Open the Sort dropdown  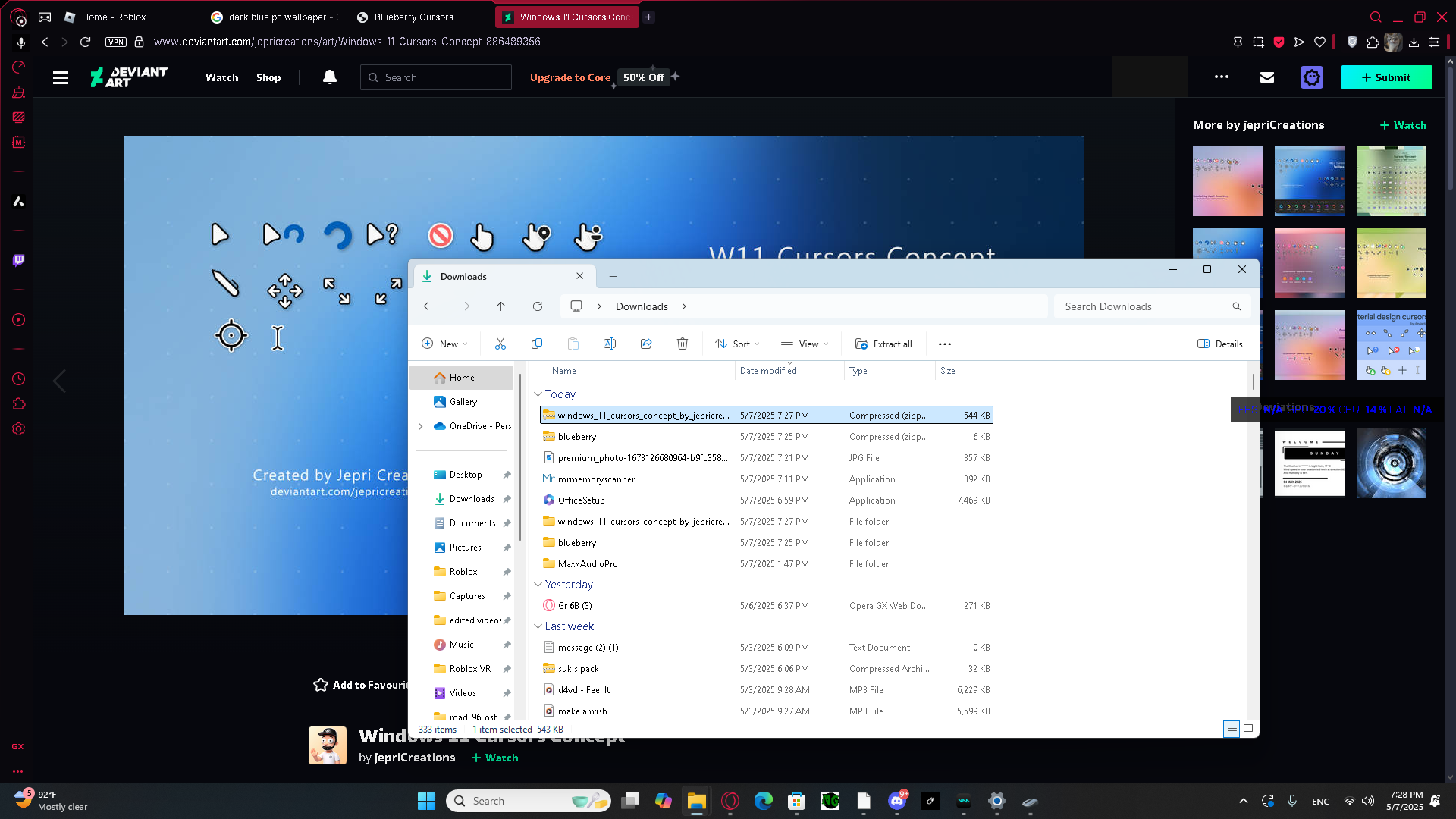(736, 344)
